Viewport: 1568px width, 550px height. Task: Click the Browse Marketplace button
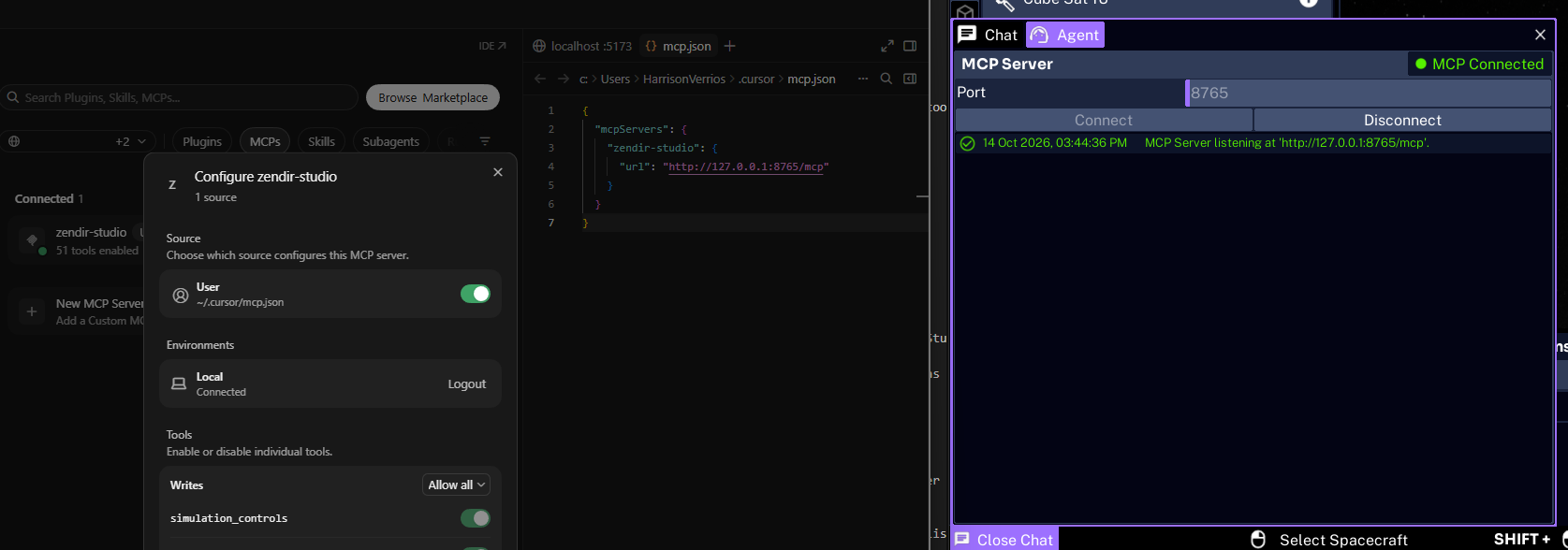[432, 97]
